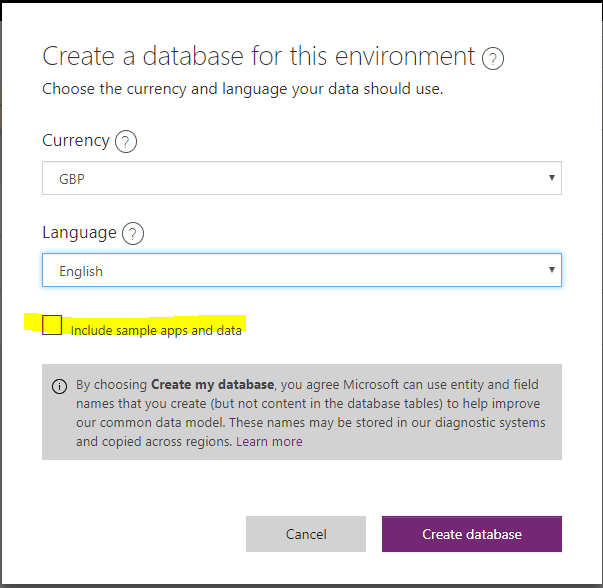Open help icon beside dialog title
Screen dimensions: 603x588
493,58
